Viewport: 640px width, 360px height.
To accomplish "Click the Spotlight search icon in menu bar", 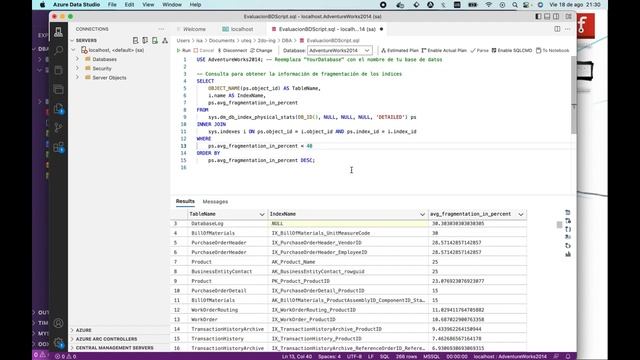I will (515, 4).
